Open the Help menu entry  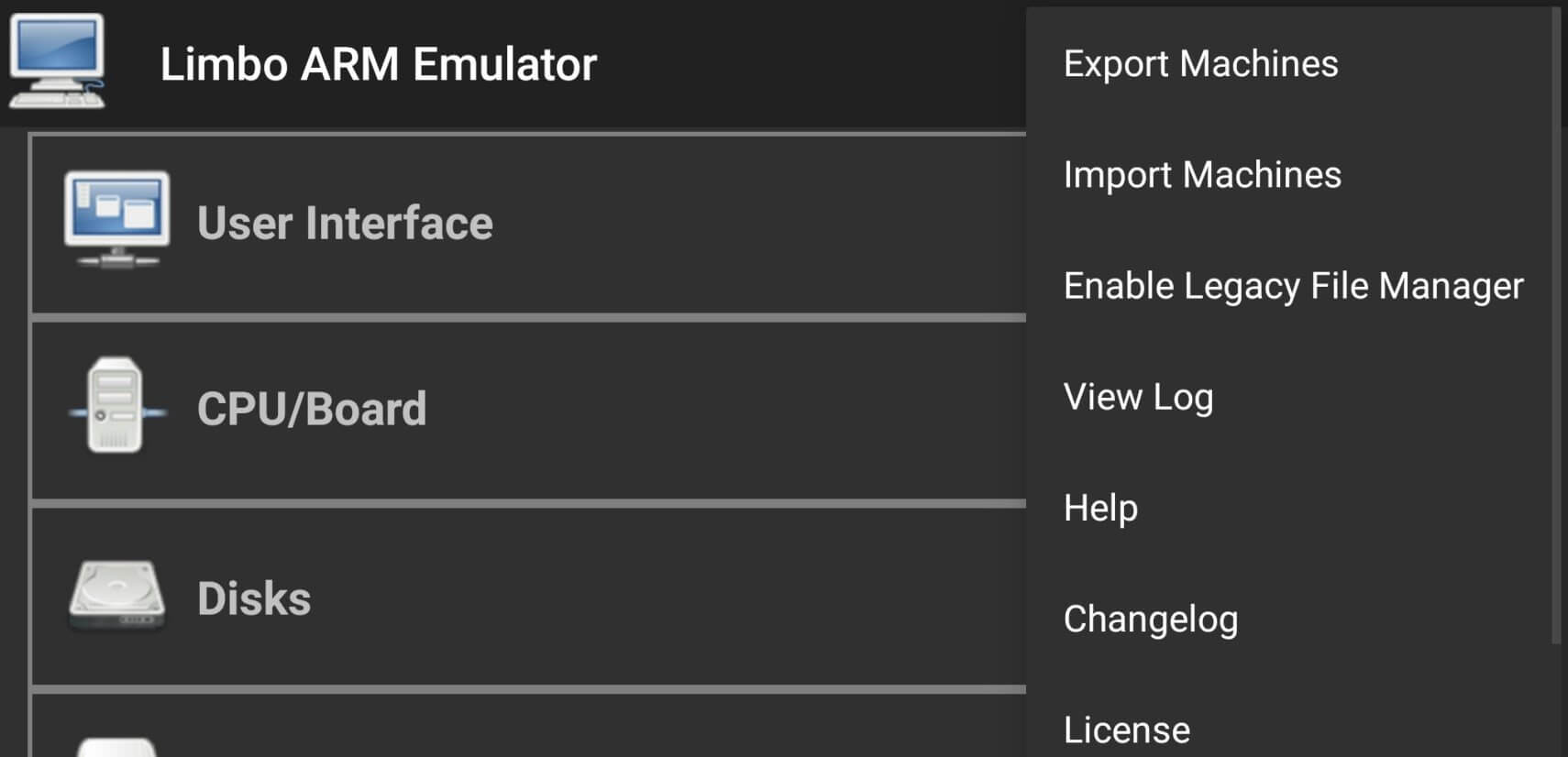[x=1100, y=508]
